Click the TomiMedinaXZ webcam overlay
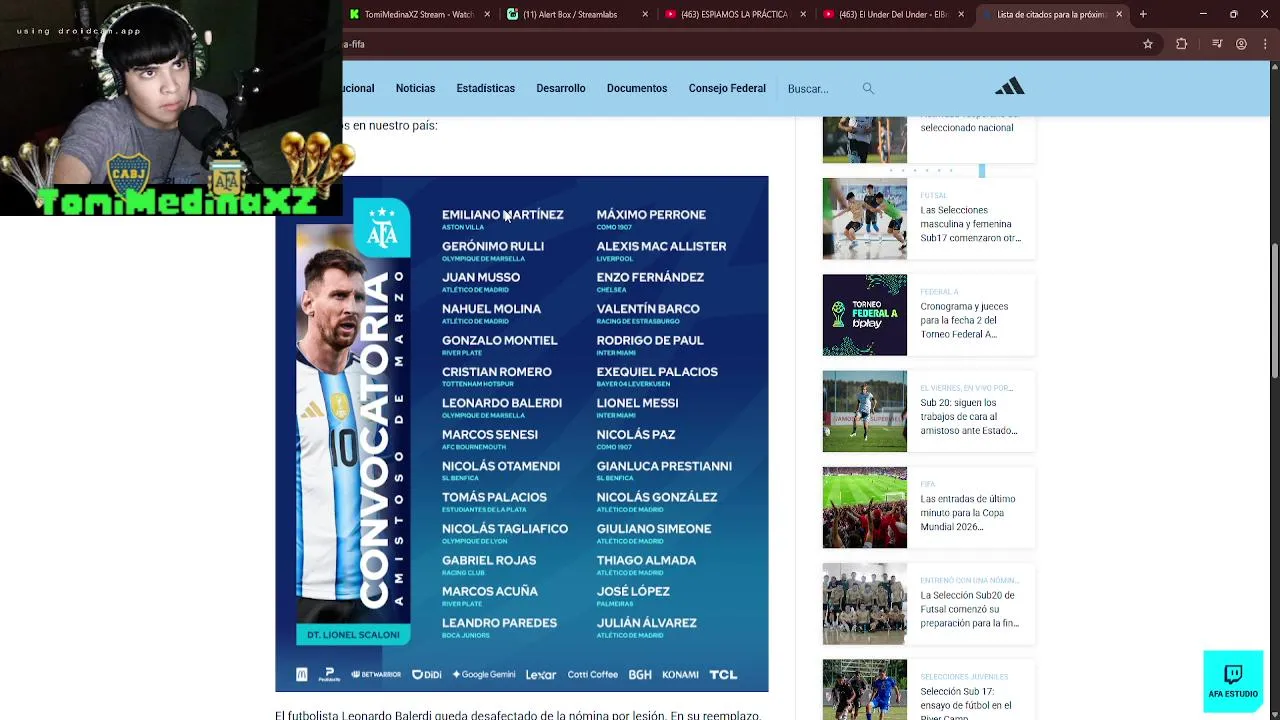The image size is (1280, 720). click(x=171, y=108)
